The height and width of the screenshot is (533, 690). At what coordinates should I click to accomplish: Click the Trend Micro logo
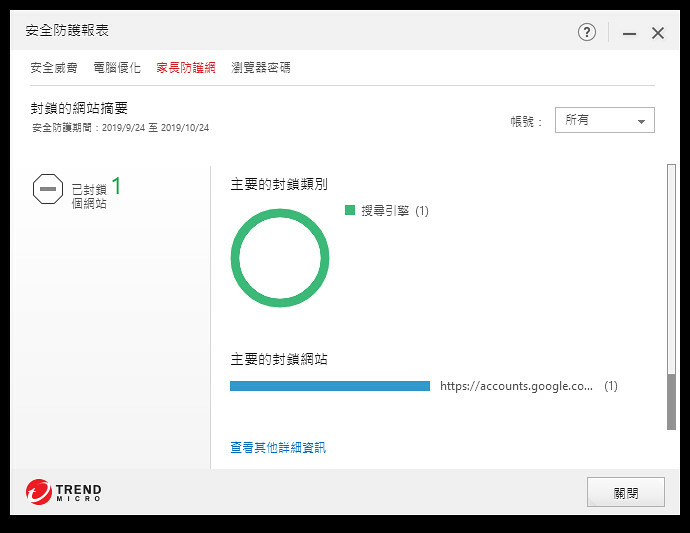(x=64, y=492)
